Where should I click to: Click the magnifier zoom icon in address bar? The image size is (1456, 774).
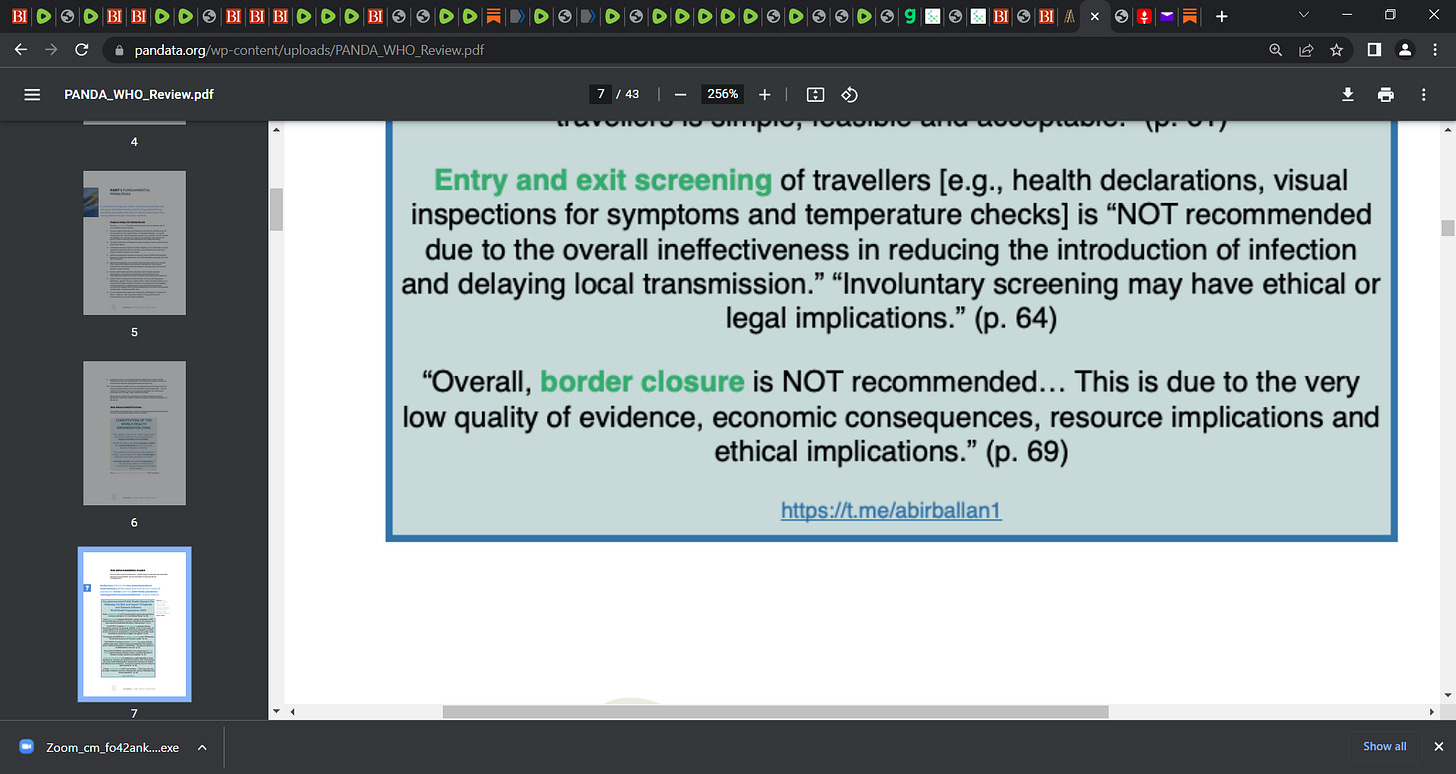pyautogui.click(x=1275, y=49)
